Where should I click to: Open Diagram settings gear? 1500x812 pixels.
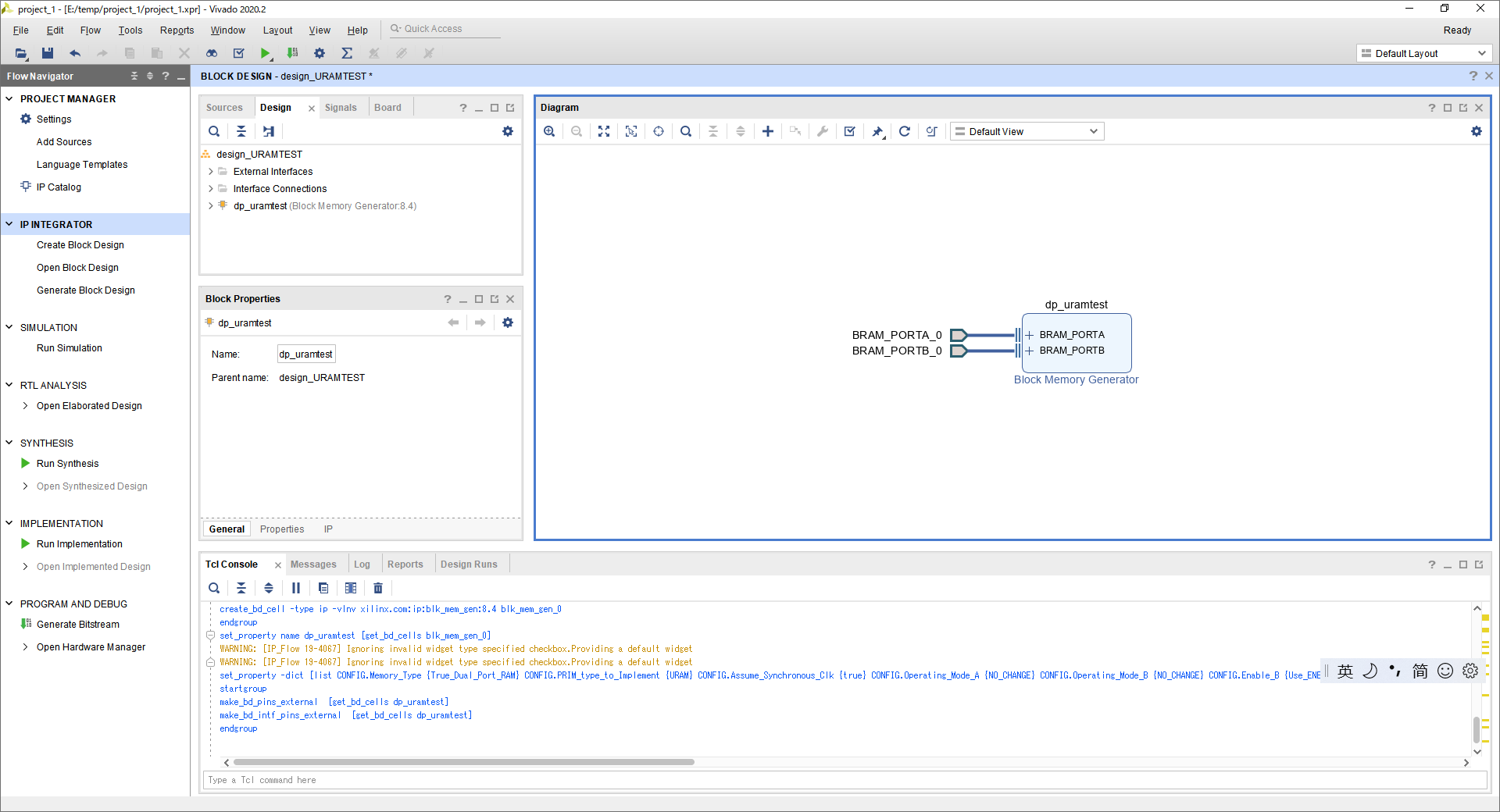pyautogui.click(x=1476, y=131)
